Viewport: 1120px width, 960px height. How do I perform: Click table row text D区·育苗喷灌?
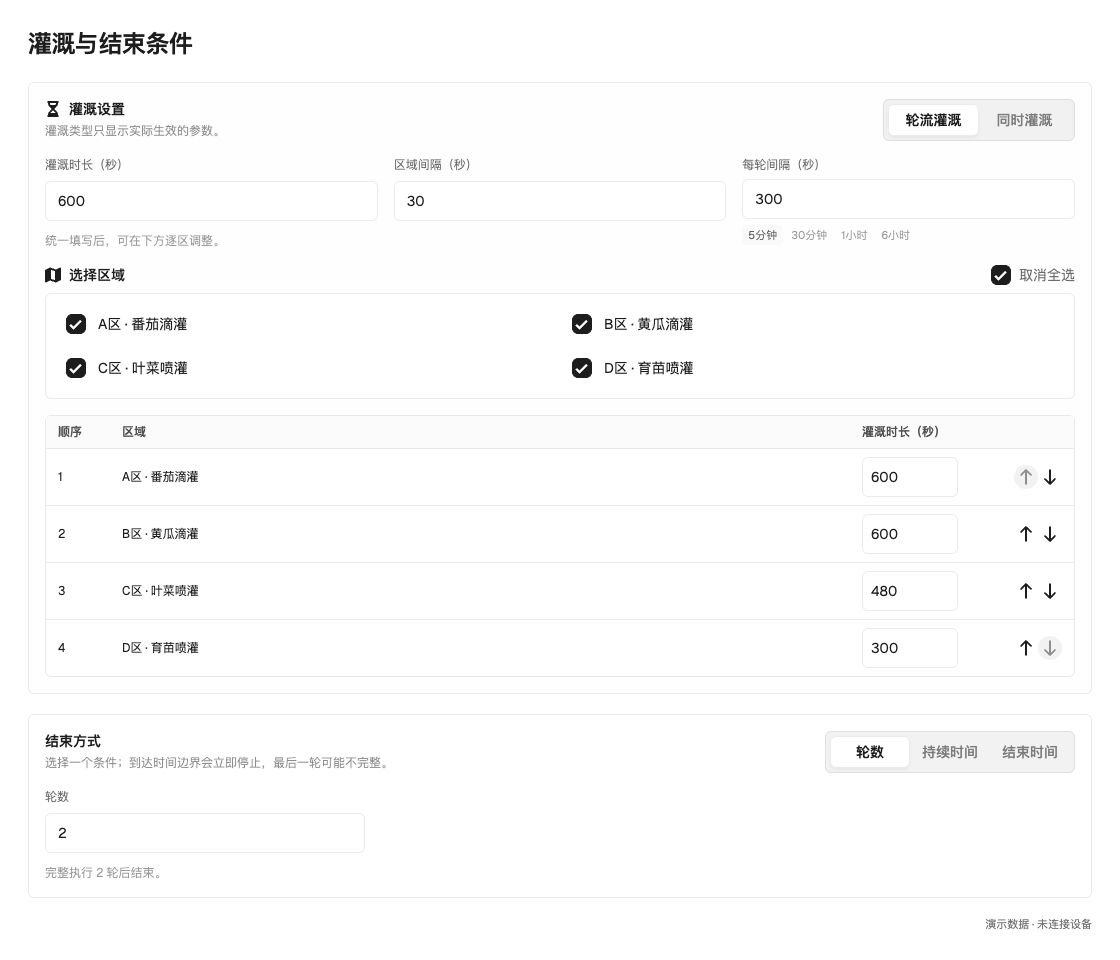click(x=160, y=648)
